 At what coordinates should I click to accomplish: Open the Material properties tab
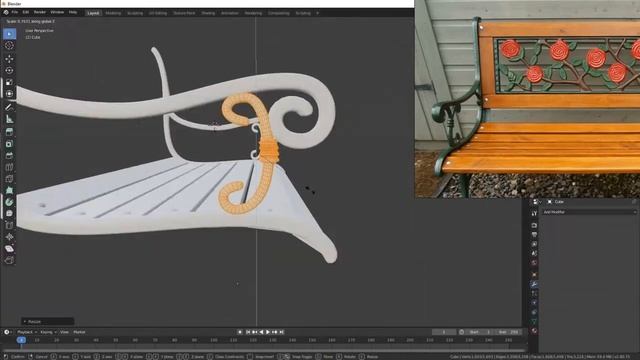(x=534, y=331)
